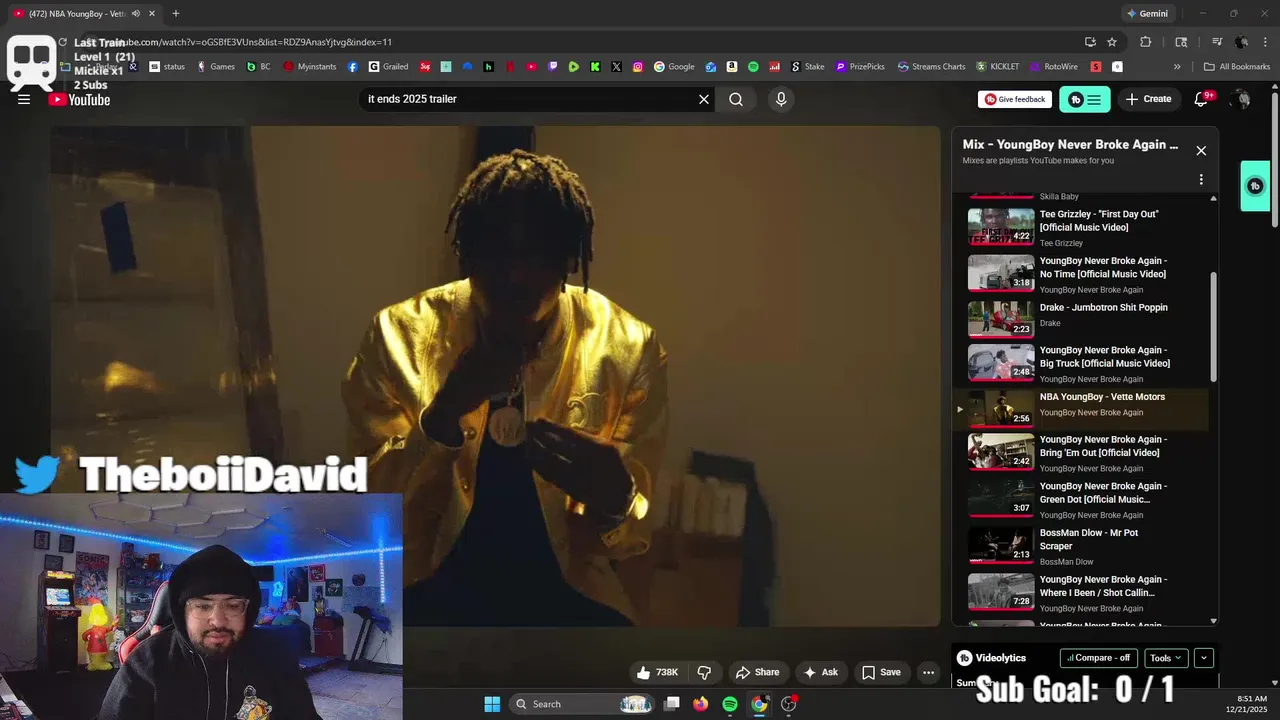The image size is (1280, 720).
Task: Open YouTube notifications bell
Action: [1202, 99]
